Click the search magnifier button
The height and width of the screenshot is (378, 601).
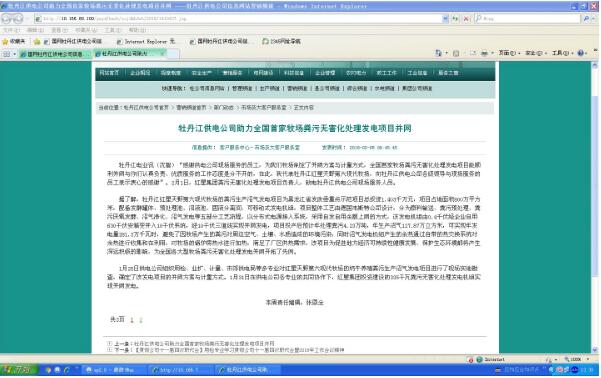(x=586, y=18)
